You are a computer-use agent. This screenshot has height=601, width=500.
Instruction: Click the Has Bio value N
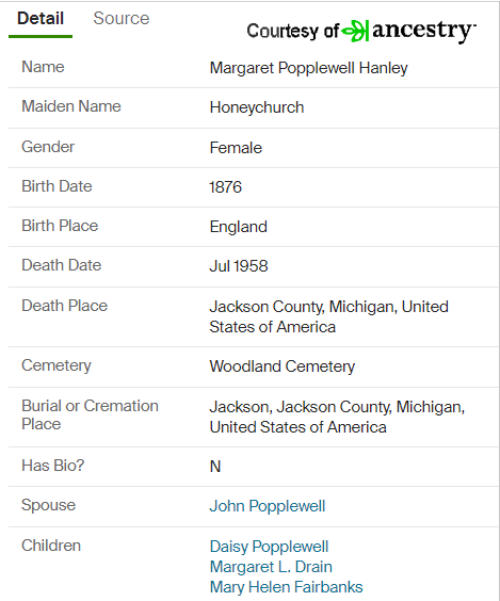coord(215,466)
